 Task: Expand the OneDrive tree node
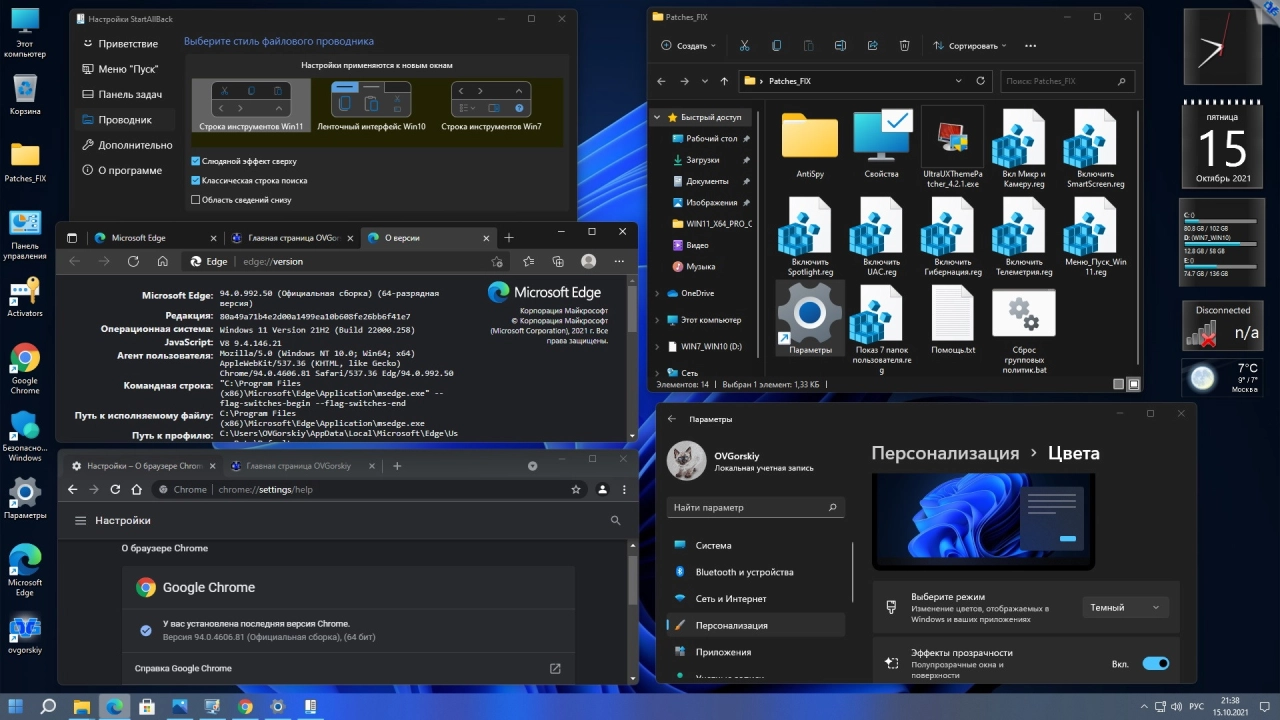[x=657, y=293]
